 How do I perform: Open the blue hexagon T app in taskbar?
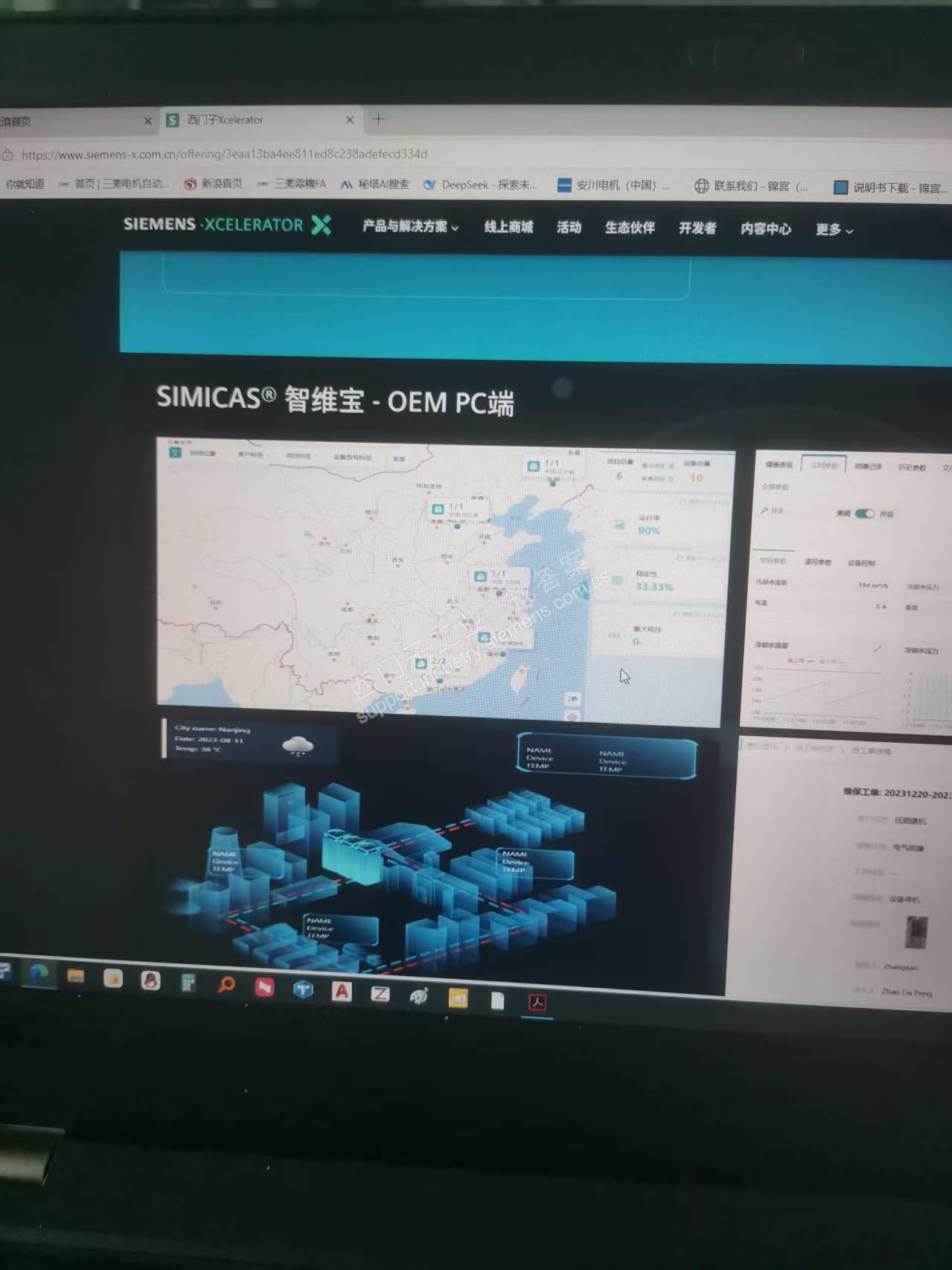coord(303,989)
